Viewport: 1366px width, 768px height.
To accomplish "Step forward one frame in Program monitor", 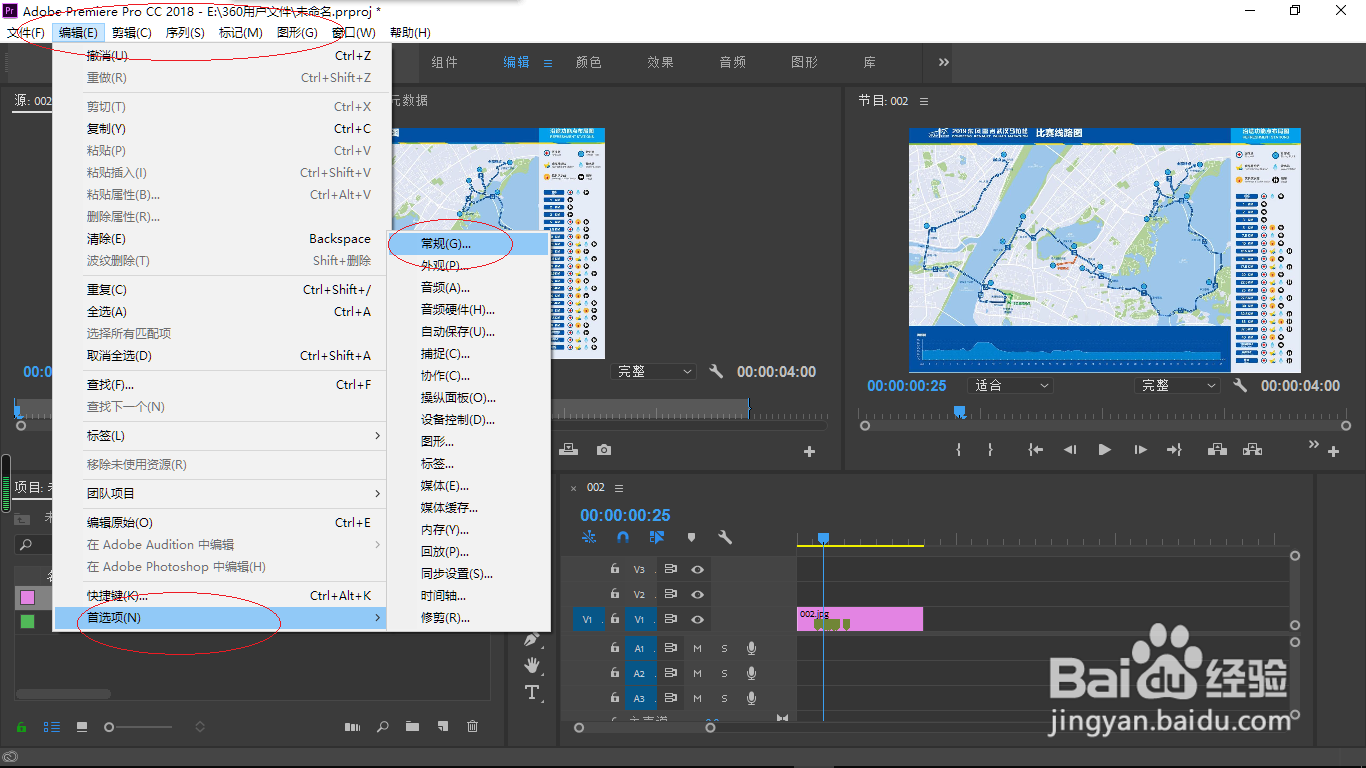I will (x=1140, y=450).
